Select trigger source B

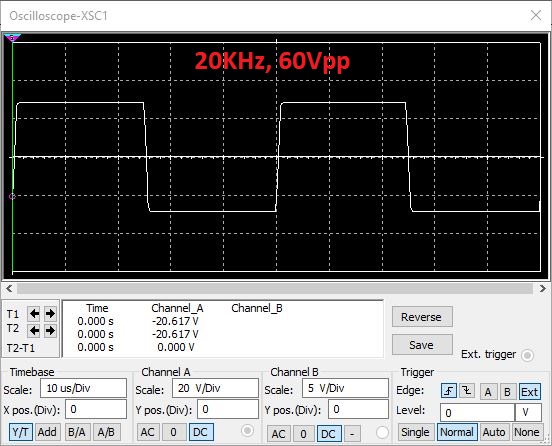[507, 391]
